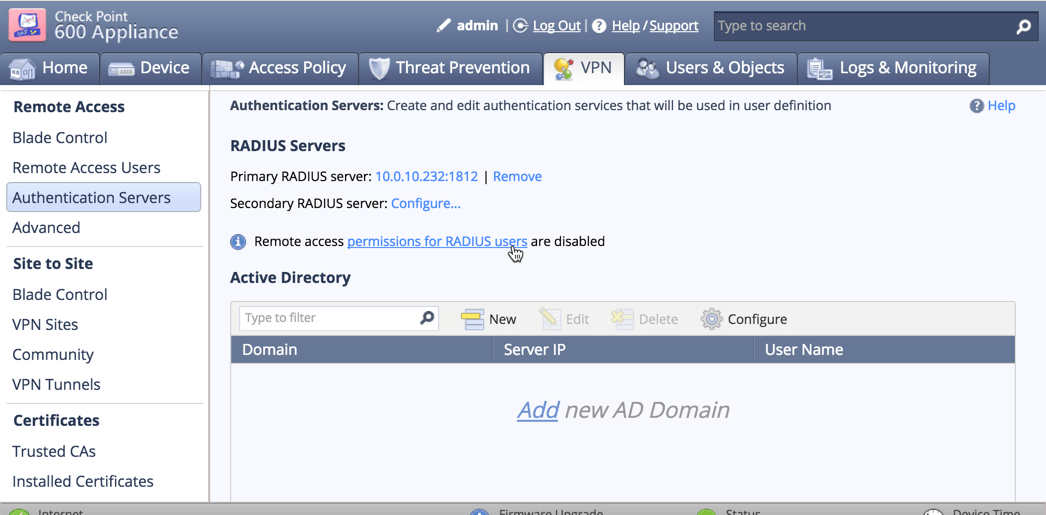1046x515 pixels.
Task: Remove the primary RADIUS server
Action: pyautogui.click(x=517, y=176)
